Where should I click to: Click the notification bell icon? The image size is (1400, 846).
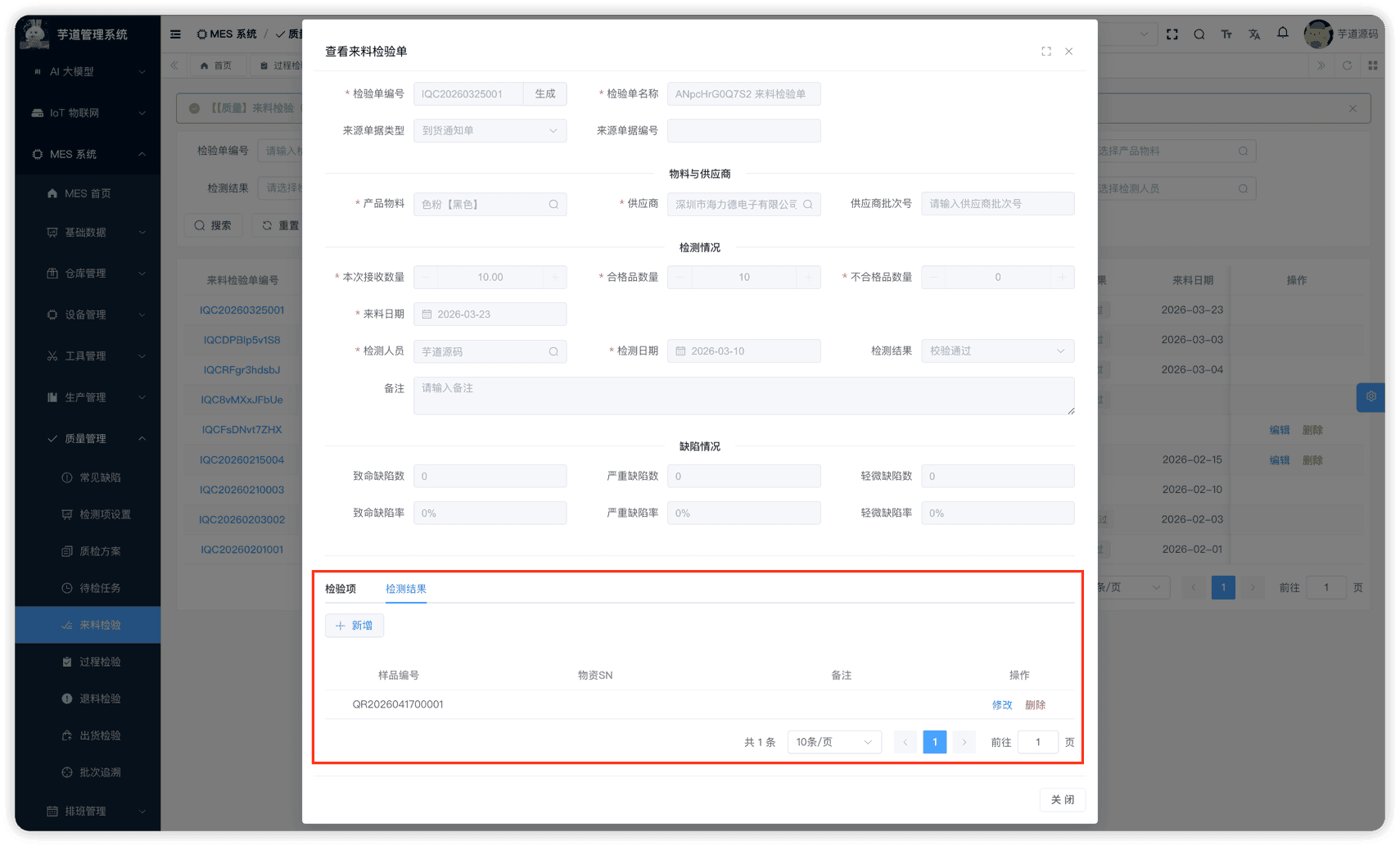pyautogui.click(x=1282, y=34)
